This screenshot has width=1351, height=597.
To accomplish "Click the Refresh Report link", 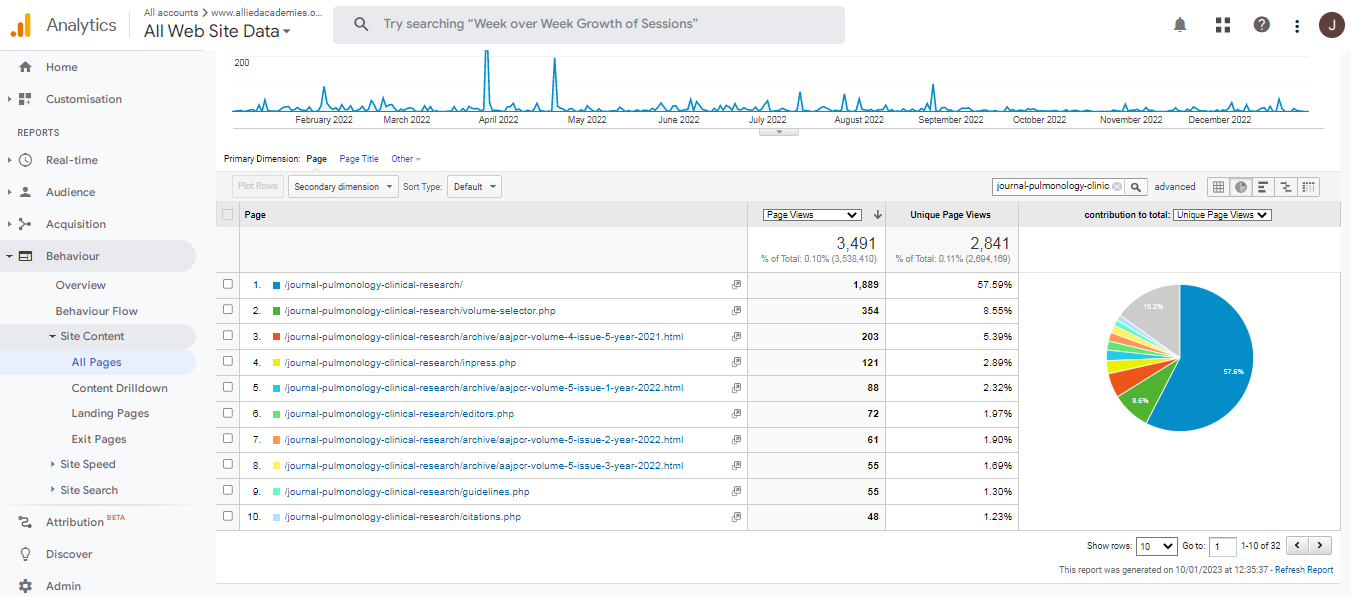I will coord(1304,570).
